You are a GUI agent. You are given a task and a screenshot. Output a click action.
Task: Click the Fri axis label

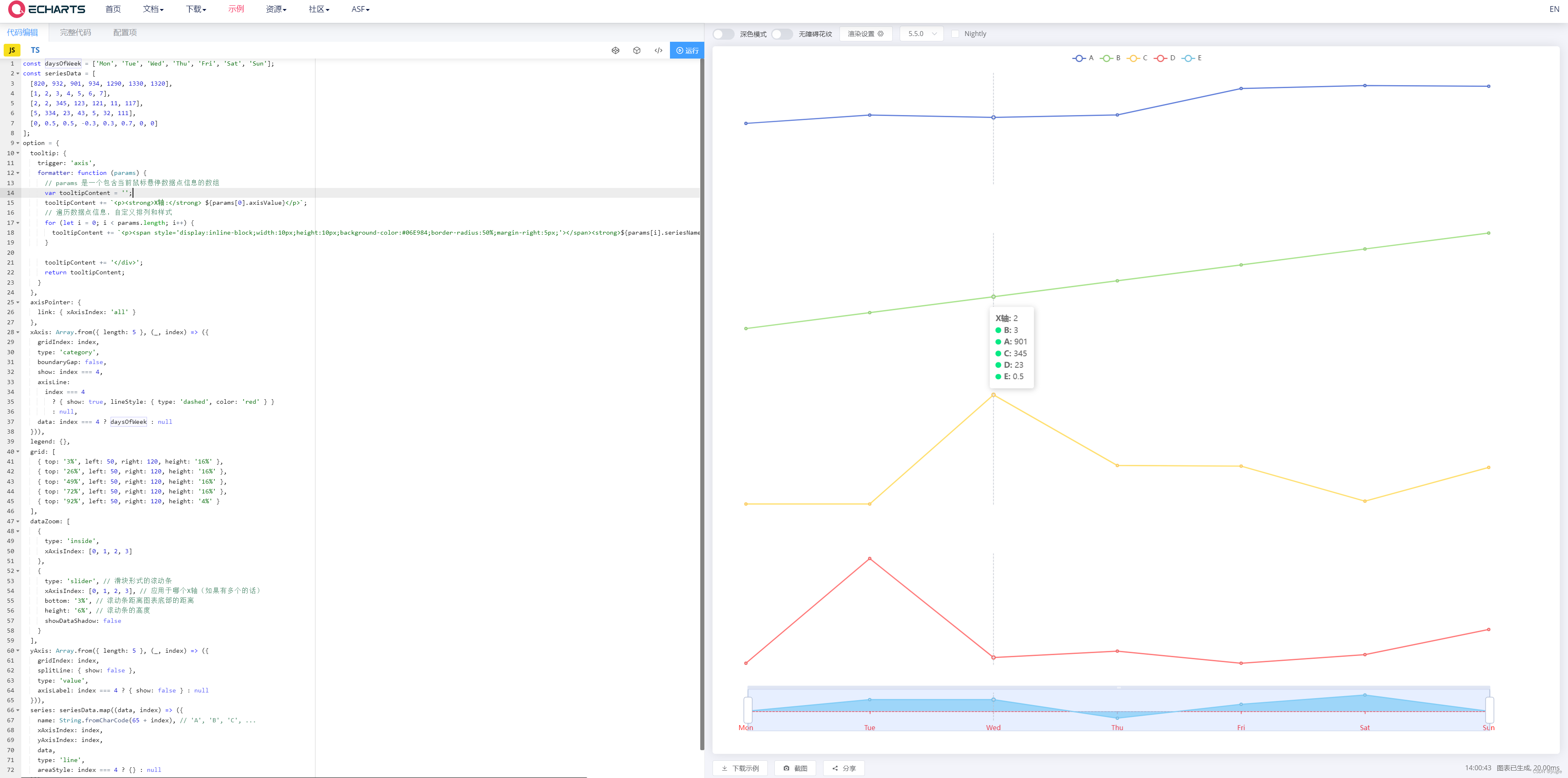point(1240,728)
